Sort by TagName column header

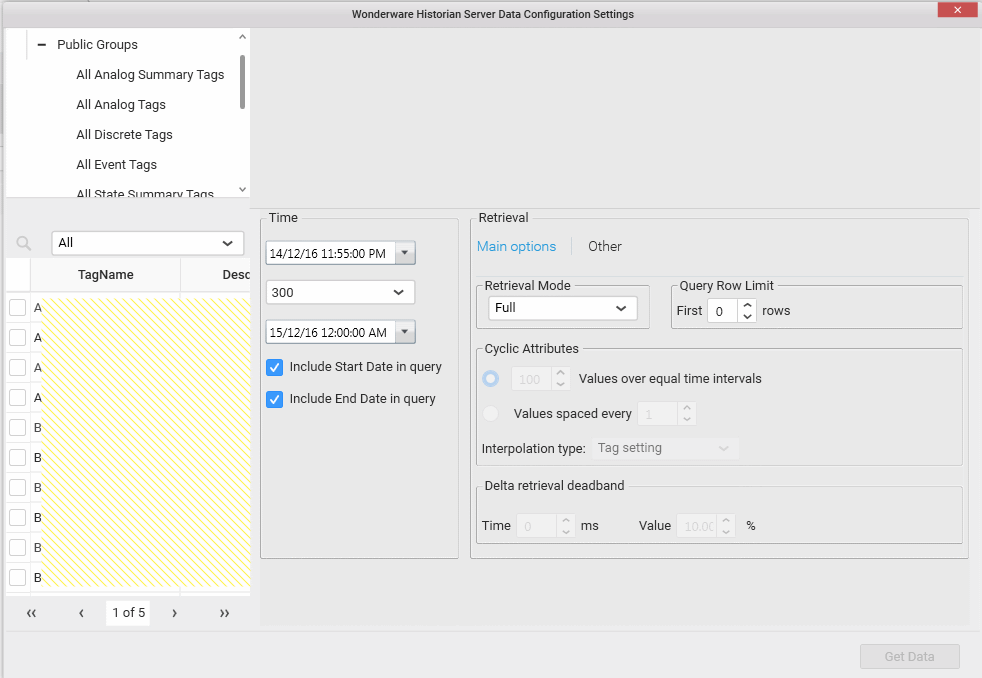[105, 274]
